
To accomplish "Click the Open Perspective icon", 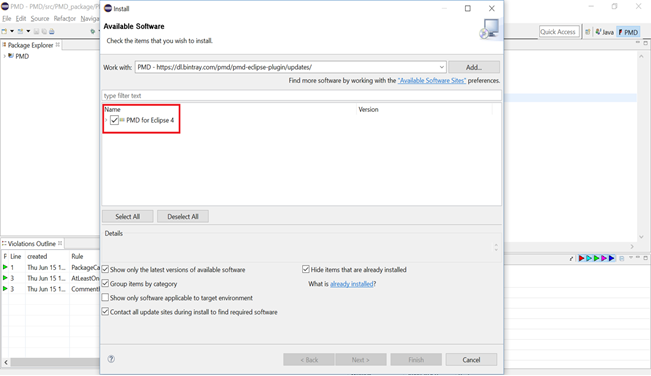I will pos(587,32).
